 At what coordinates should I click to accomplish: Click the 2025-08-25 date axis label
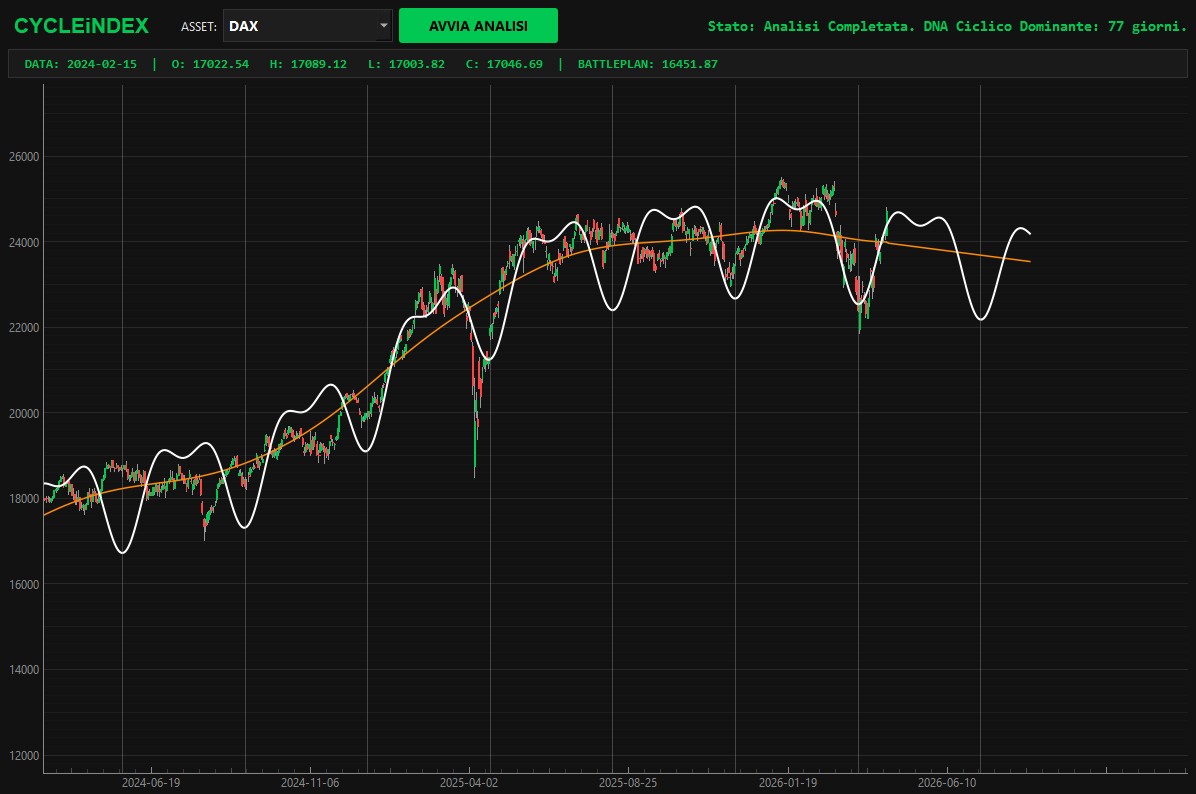coord(628,783)
